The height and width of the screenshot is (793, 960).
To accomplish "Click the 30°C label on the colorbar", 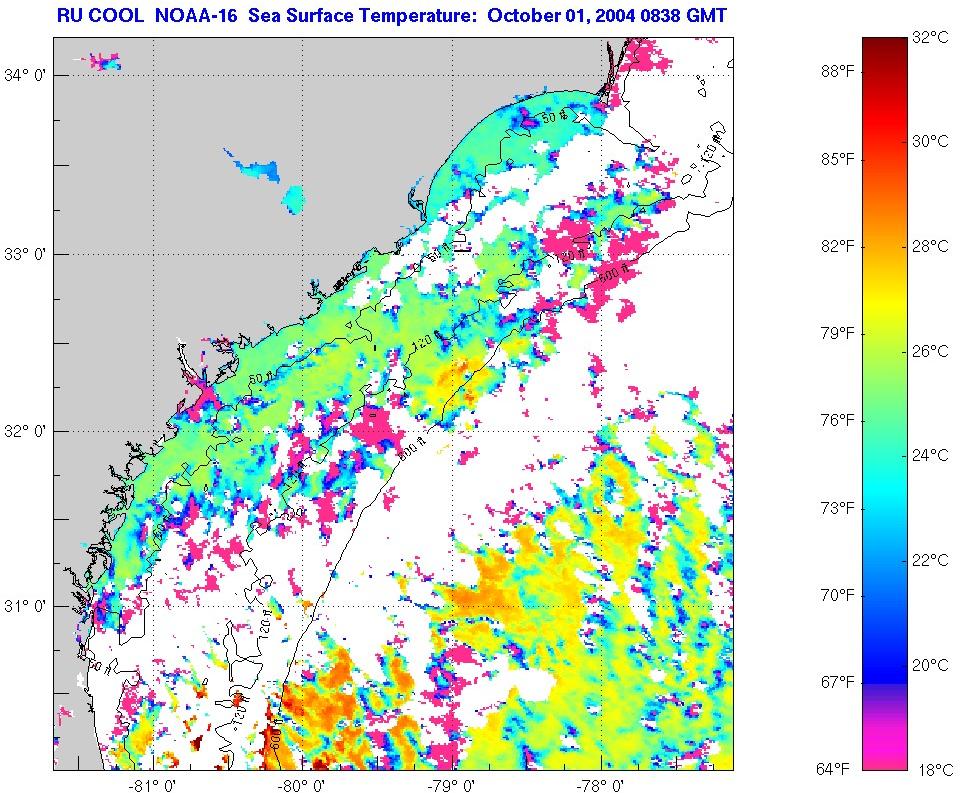I will pos(930,141).
